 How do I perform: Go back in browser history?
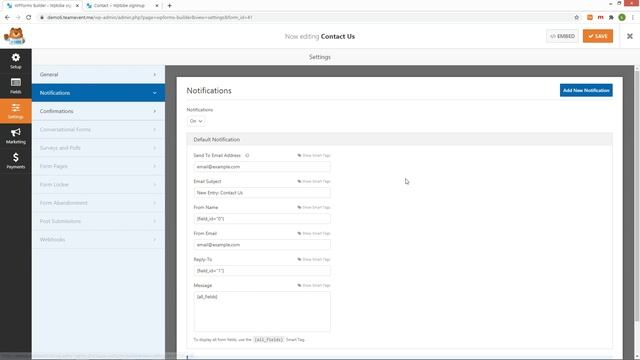tap(7, 18)
